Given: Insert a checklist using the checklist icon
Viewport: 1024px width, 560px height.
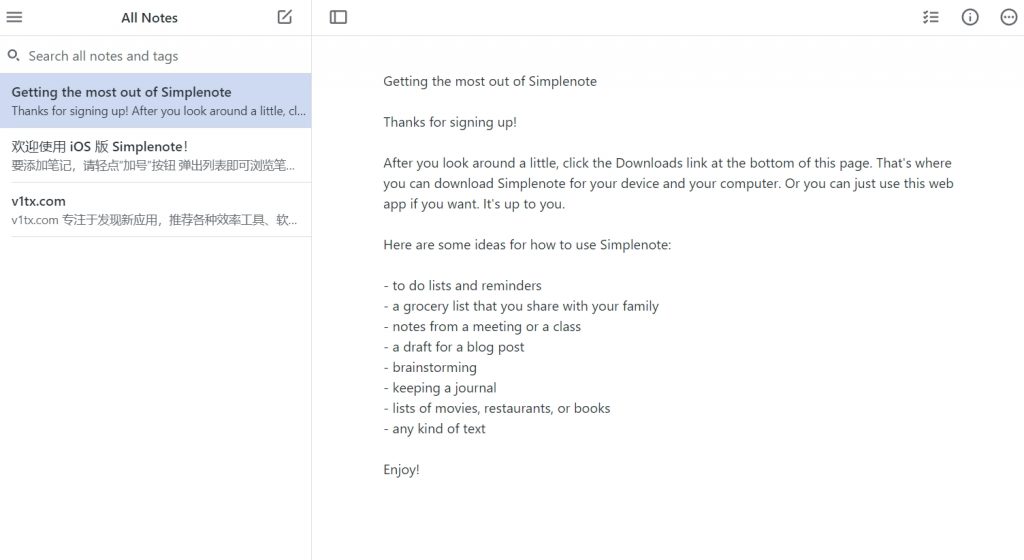Looking at the screenshot, I should (931, 17).
